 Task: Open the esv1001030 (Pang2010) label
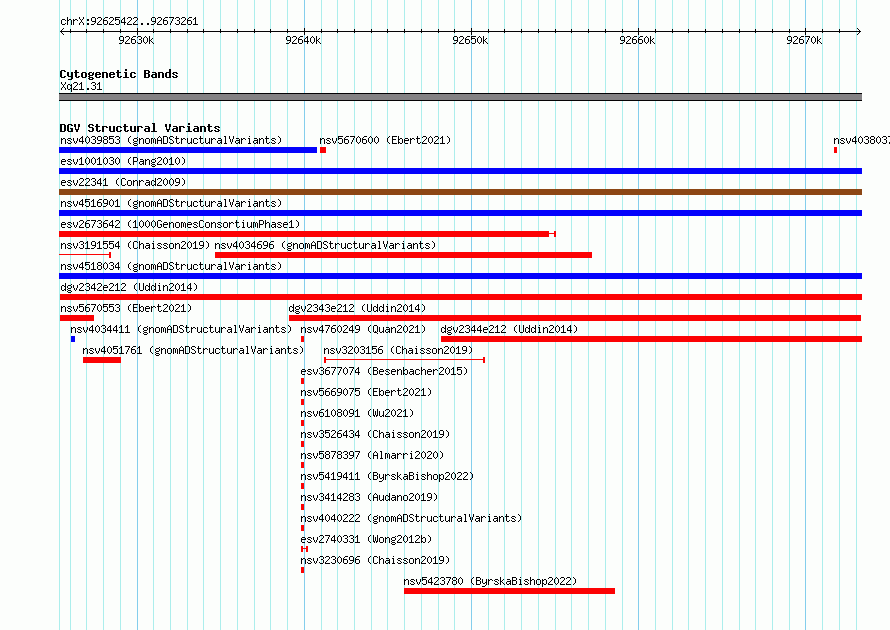pos(123,161)
